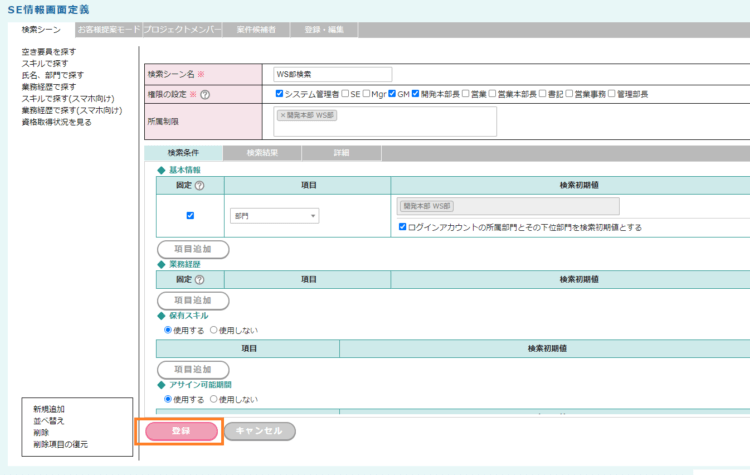Click the 検索シーン名 text field

332,74
